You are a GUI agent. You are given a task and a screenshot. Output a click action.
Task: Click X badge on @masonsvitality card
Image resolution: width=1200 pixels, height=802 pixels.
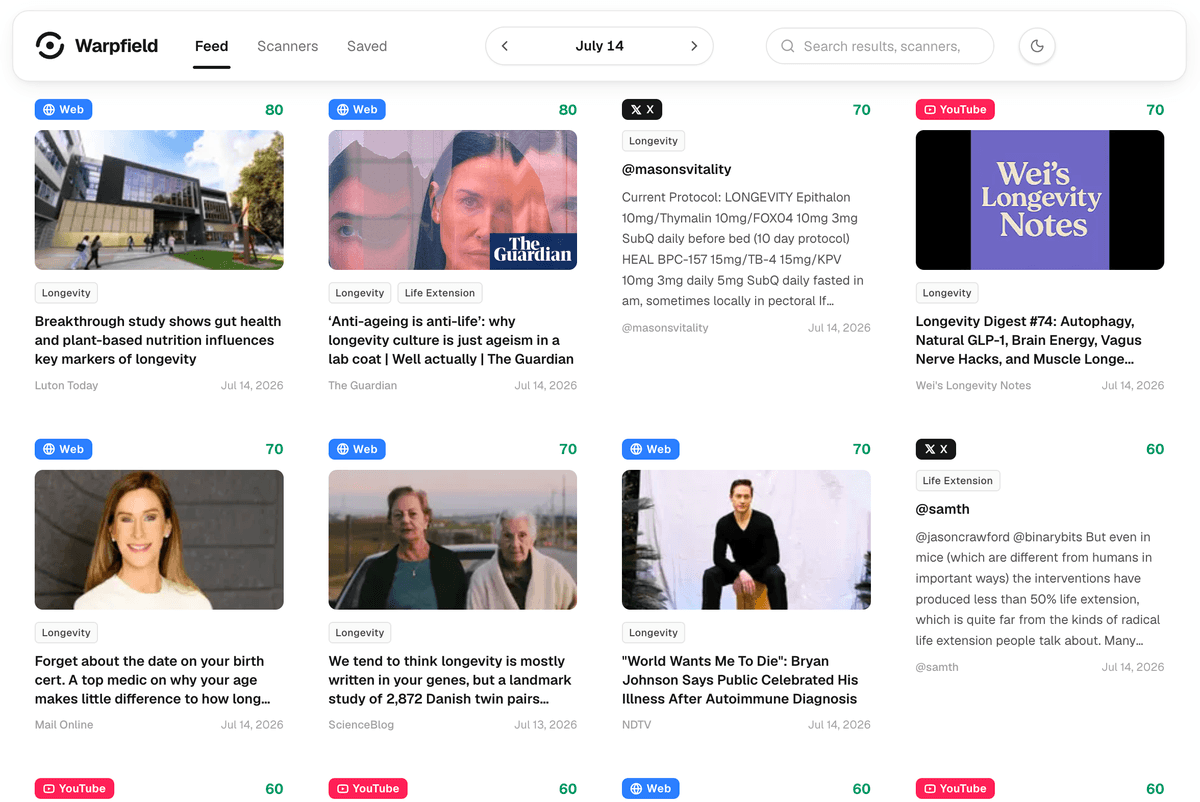point(642,110)
